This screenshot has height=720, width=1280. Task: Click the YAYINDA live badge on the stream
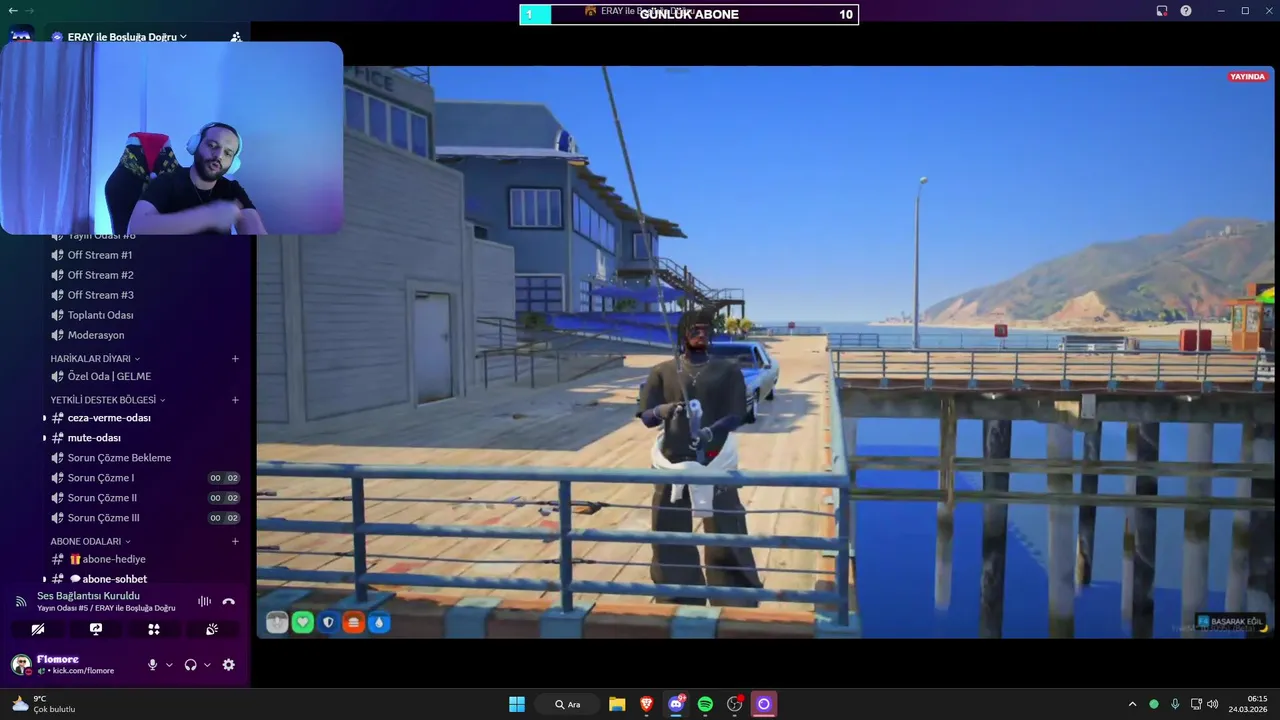1247,77
